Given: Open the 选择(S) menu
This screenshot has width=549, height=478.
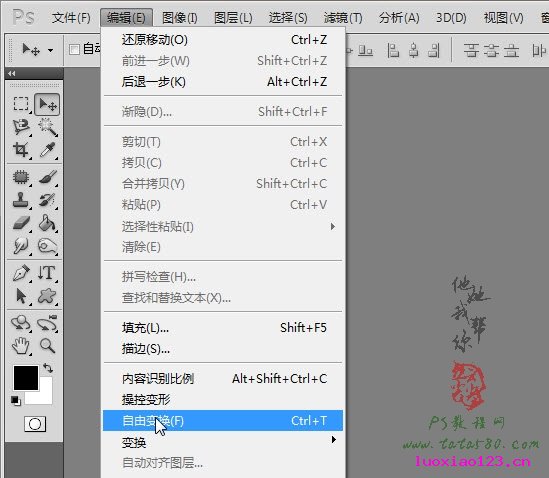Looking at the screenshot, I should (x=288, y=18).
